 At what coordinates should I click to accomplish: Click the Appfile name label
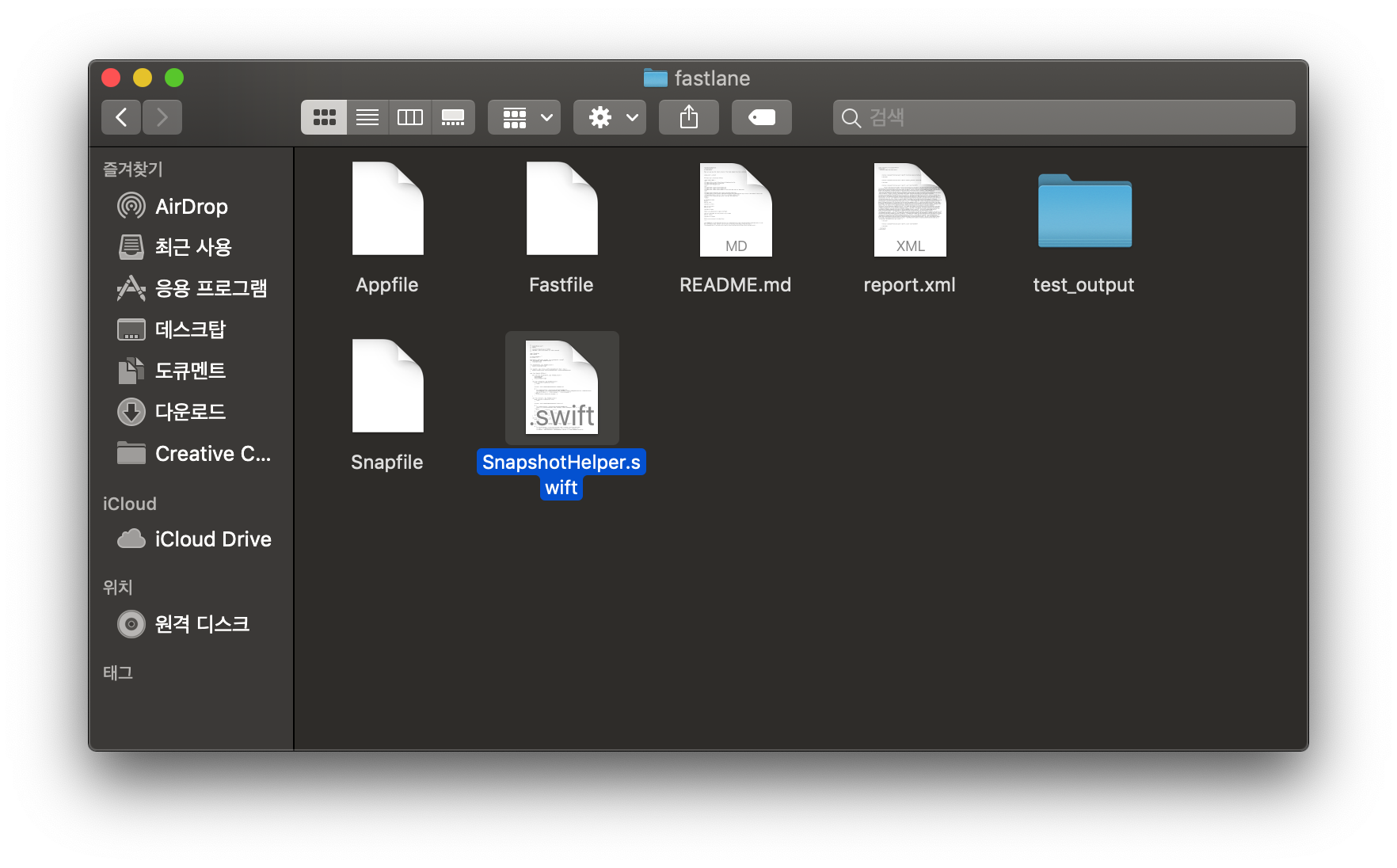click(387, 285)
